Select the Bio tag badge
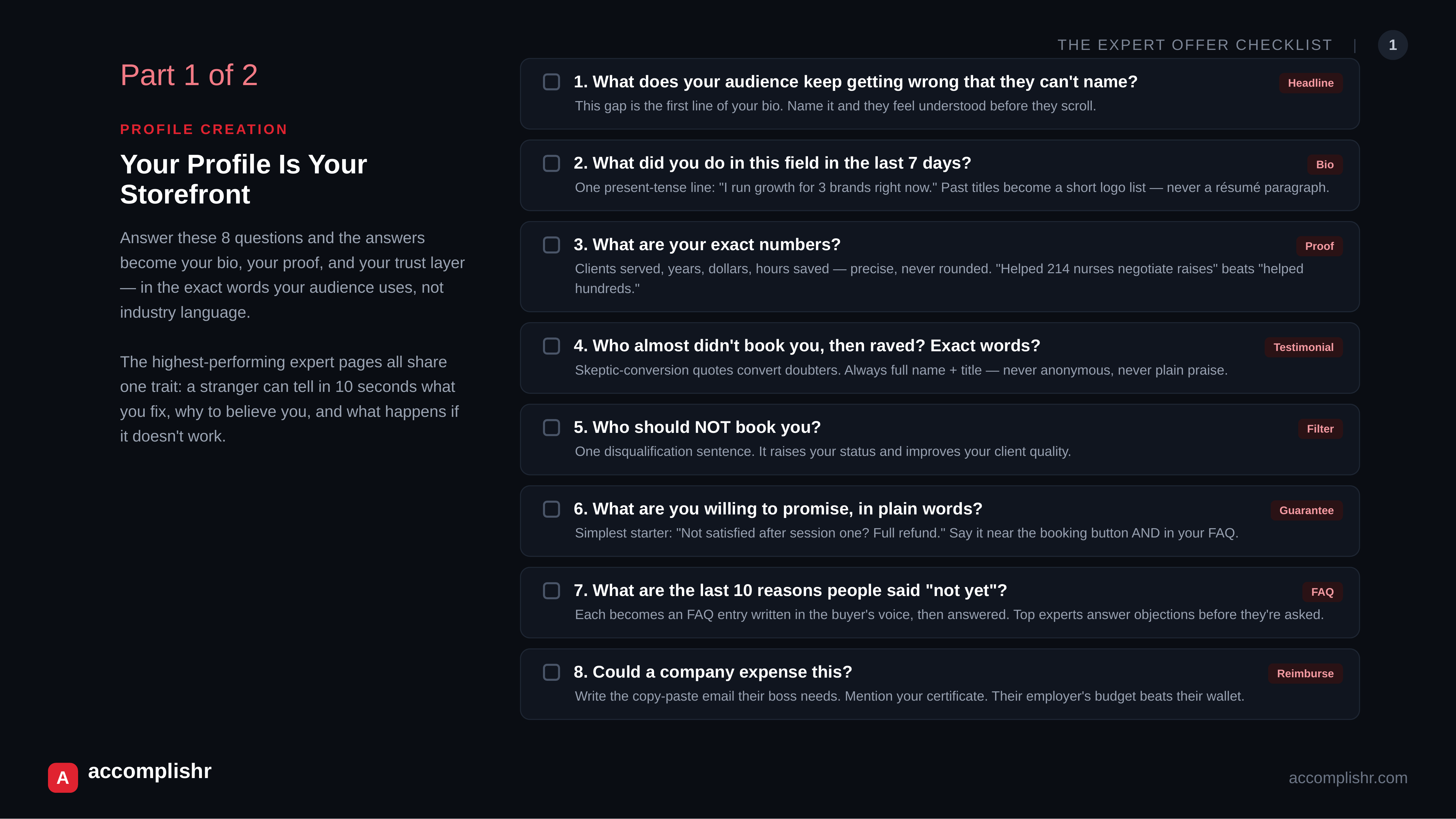 (1324, 164)
